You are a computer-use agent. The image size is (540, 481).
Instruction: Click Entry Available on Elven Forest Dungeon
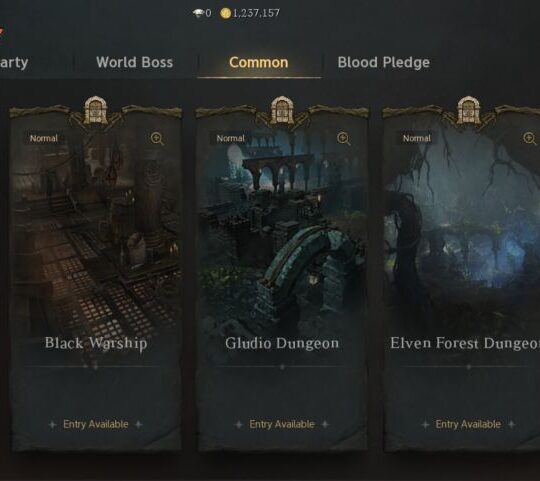[468, 424]
